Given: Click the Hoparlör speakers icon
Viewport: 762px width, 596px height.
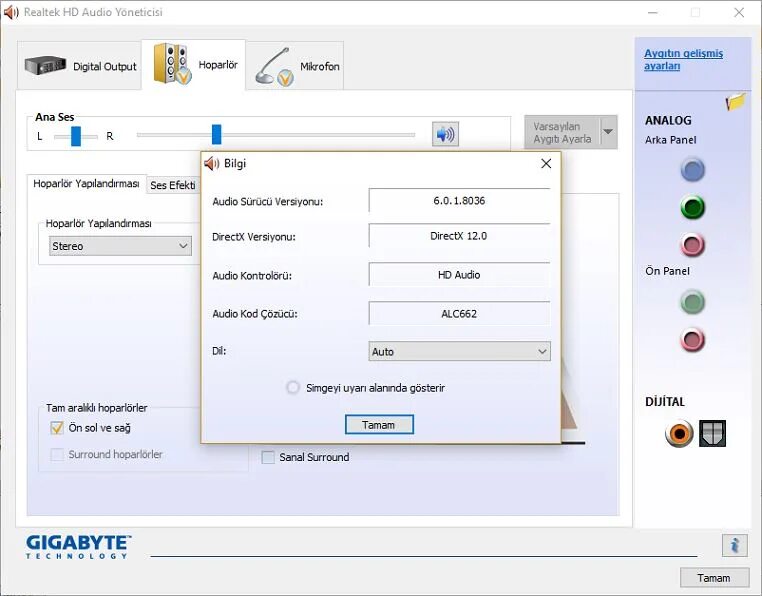Looking at the screenshot, I should [172, 64].
